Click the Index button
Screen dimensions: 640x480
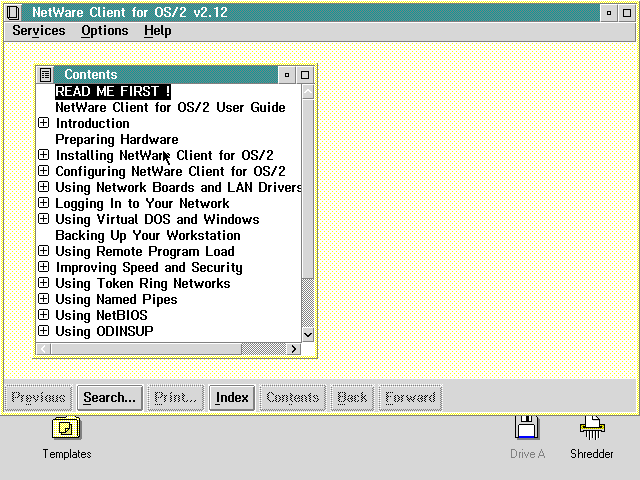(x=232, y=397)
